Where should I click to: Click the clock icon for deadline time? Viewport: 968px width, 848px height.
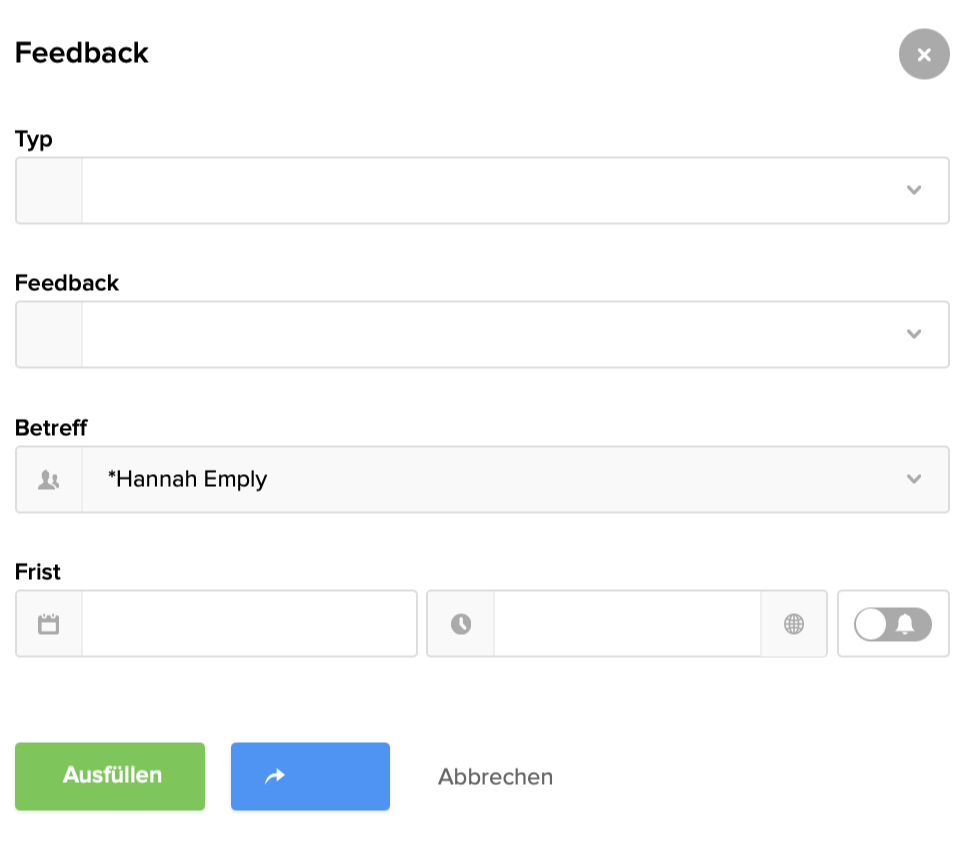(x=460, y=624)
